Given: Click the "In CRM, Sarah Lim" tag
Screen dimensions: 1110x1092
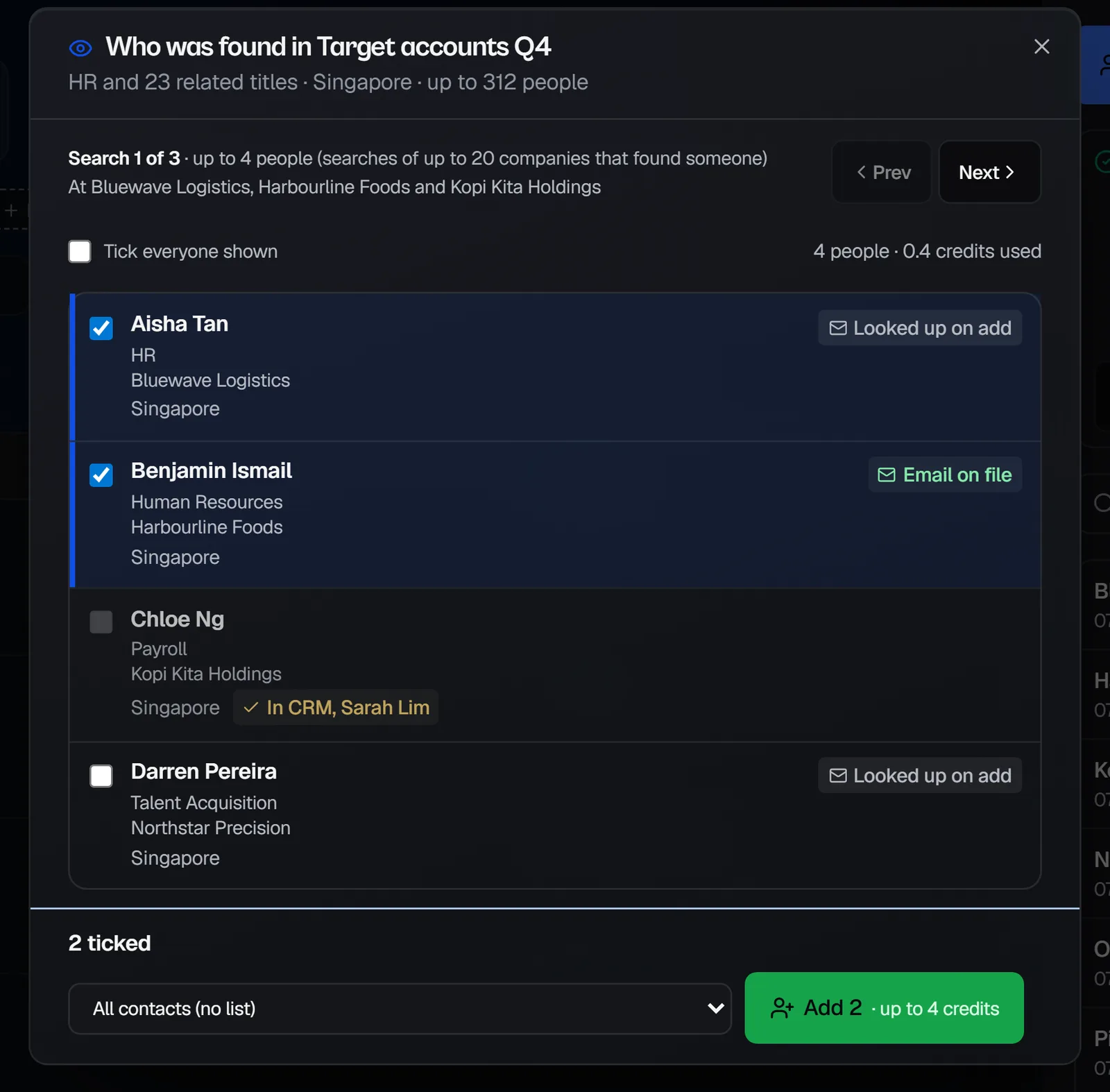Looking at the screenshot, I should tap(336, 707).
